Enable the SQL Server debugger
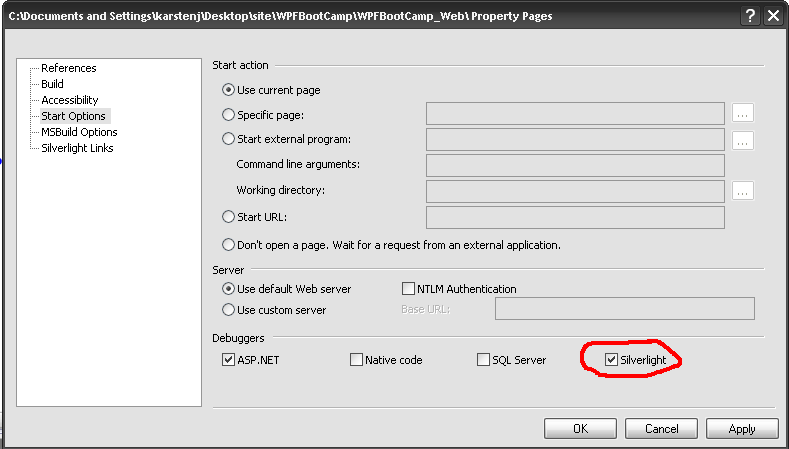 click(483, 360)
